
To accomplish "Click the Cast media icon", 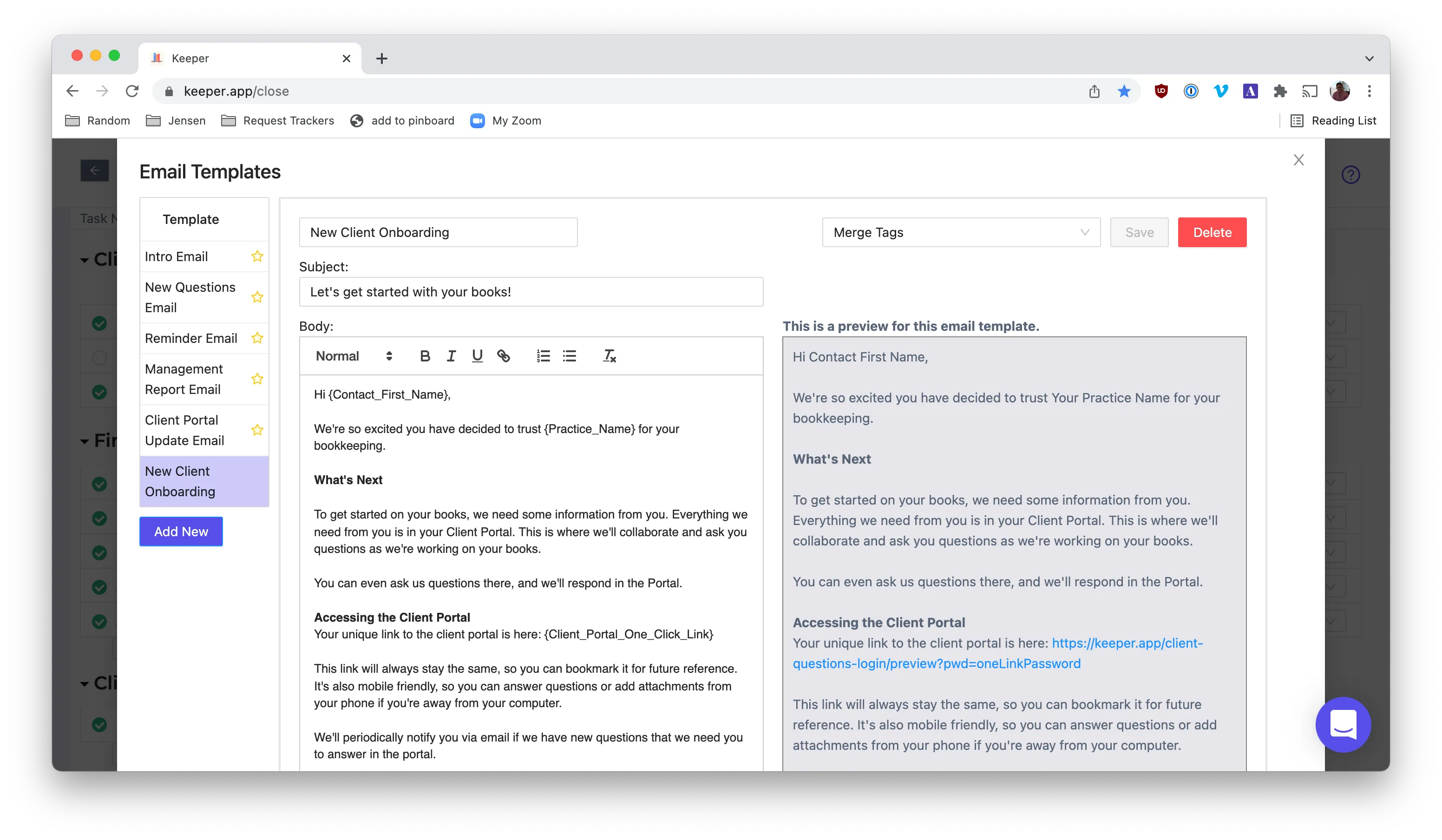I will click(1310, 91).
